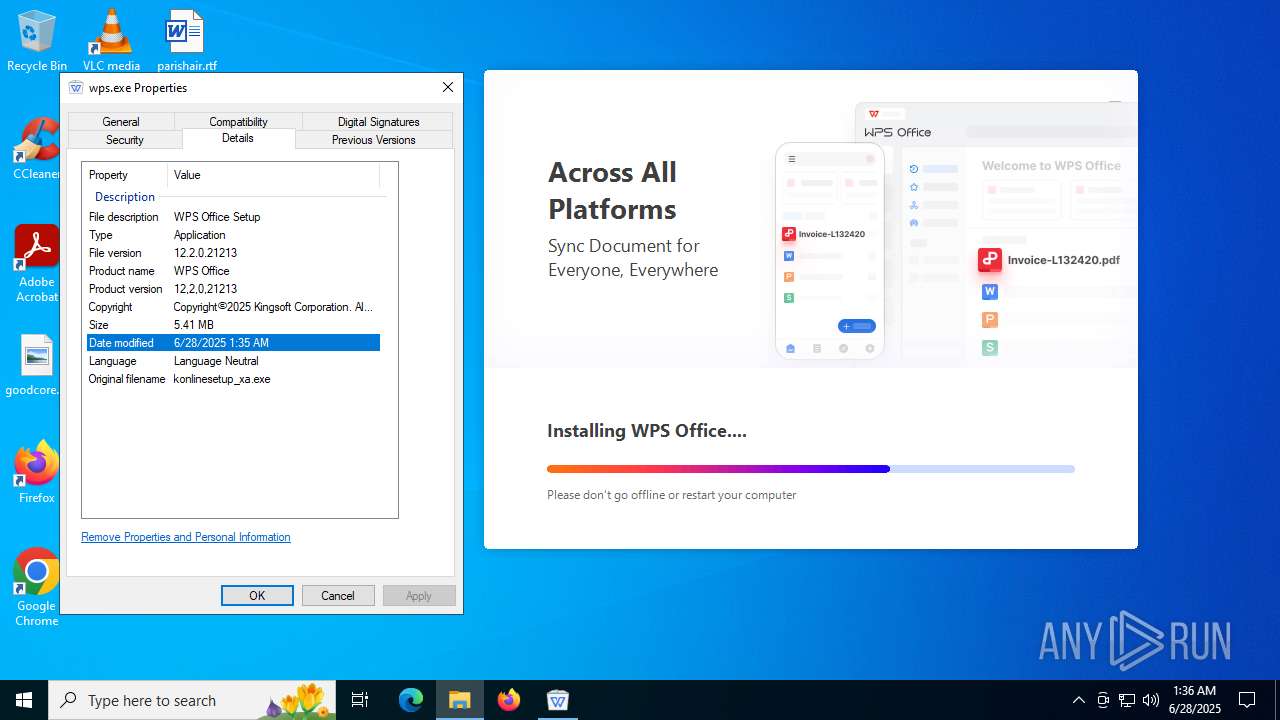Open Firefox from taskbar
This screenshot has height=720, width=1280.
coord(509,700)
